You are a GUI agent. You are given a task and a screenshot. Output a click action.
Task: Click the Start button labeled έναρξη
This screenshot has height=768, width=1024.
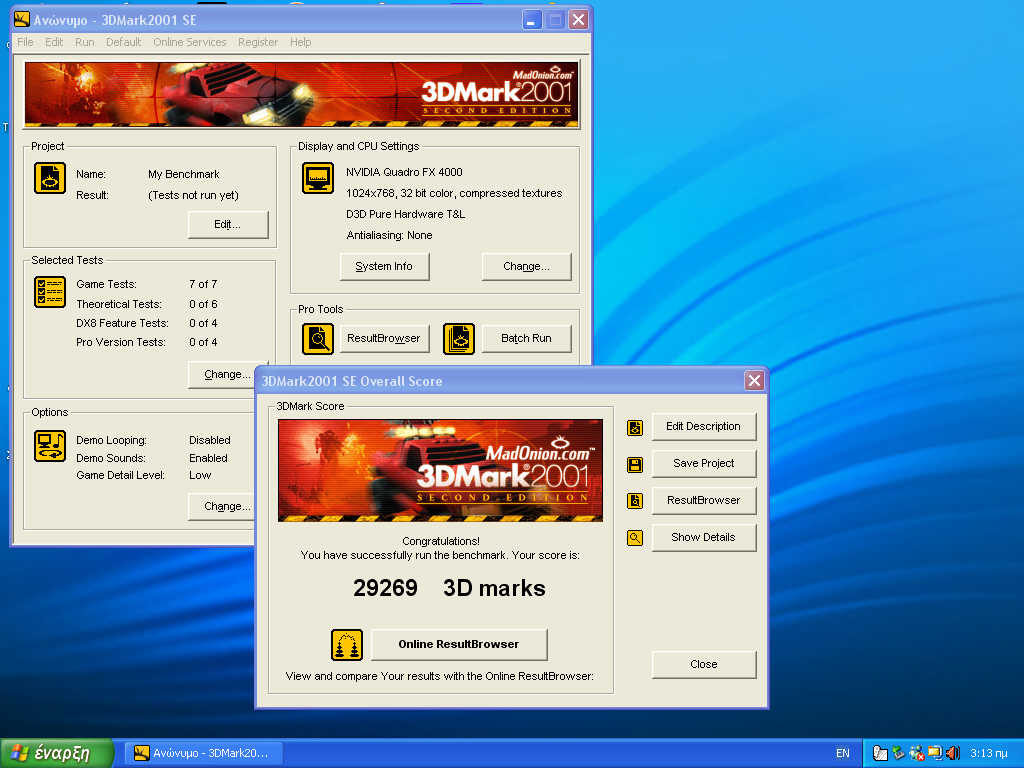[57, 753]
